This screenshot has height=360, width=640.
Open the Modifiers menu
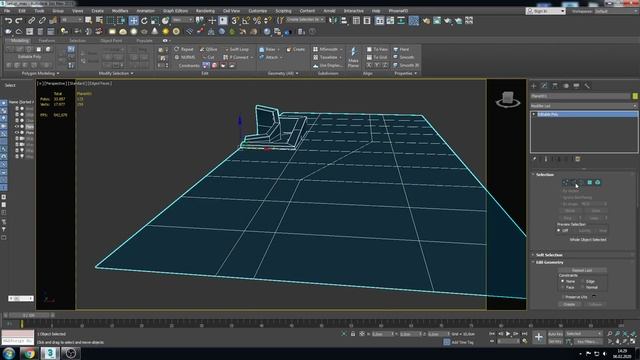point(120,11)
